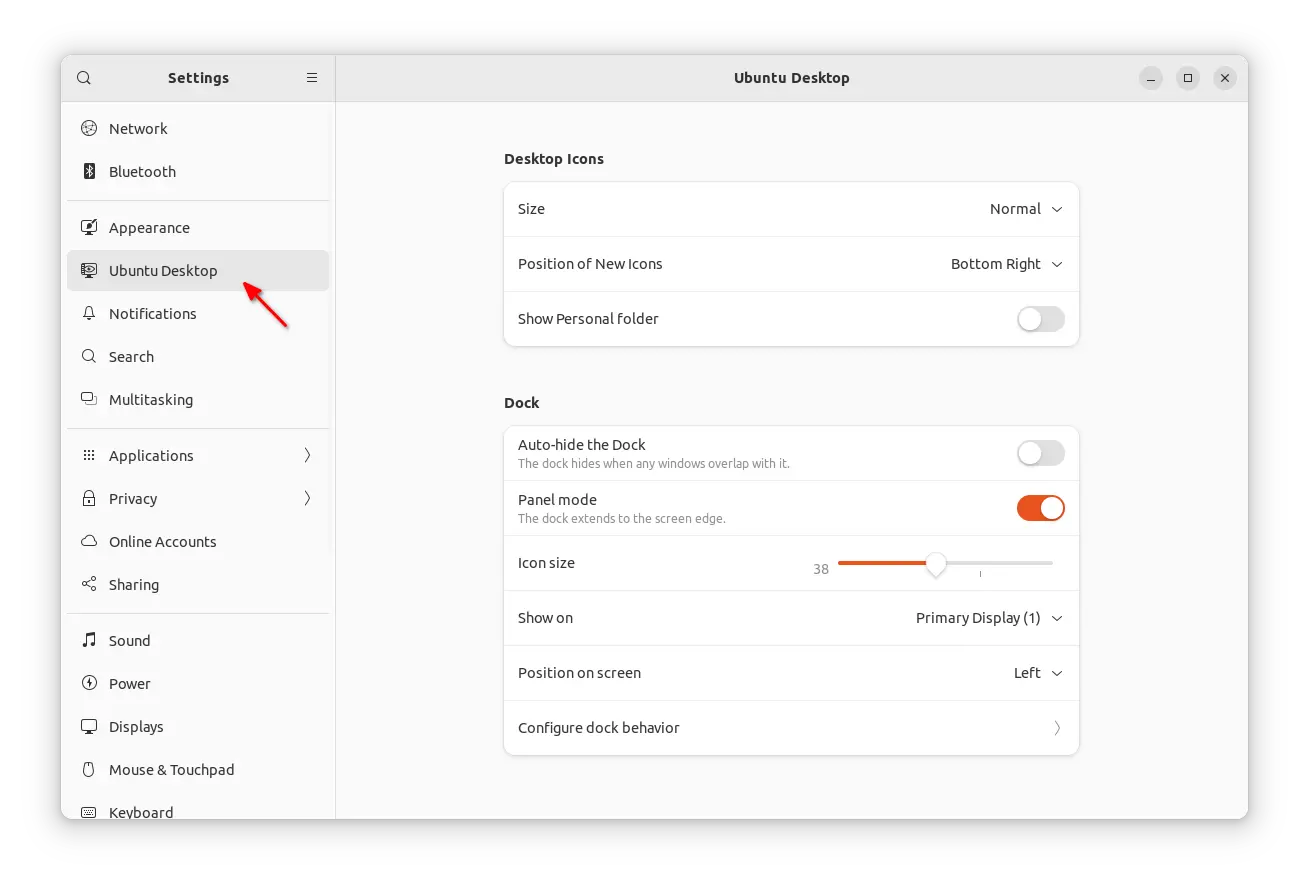Click the Bluetooth icon in sidebar
This screenshot has width=1309, height=886.
89,171
